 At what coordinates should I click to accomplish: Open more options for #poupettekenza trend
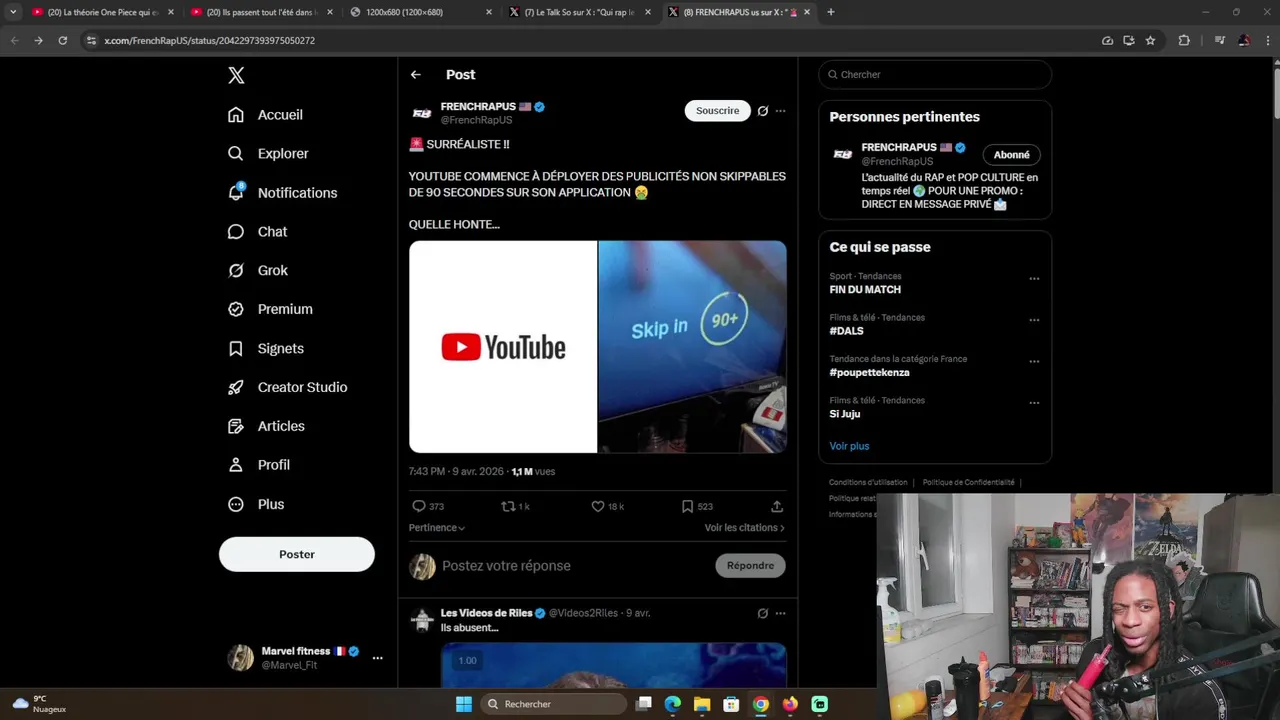(1034, 362)
